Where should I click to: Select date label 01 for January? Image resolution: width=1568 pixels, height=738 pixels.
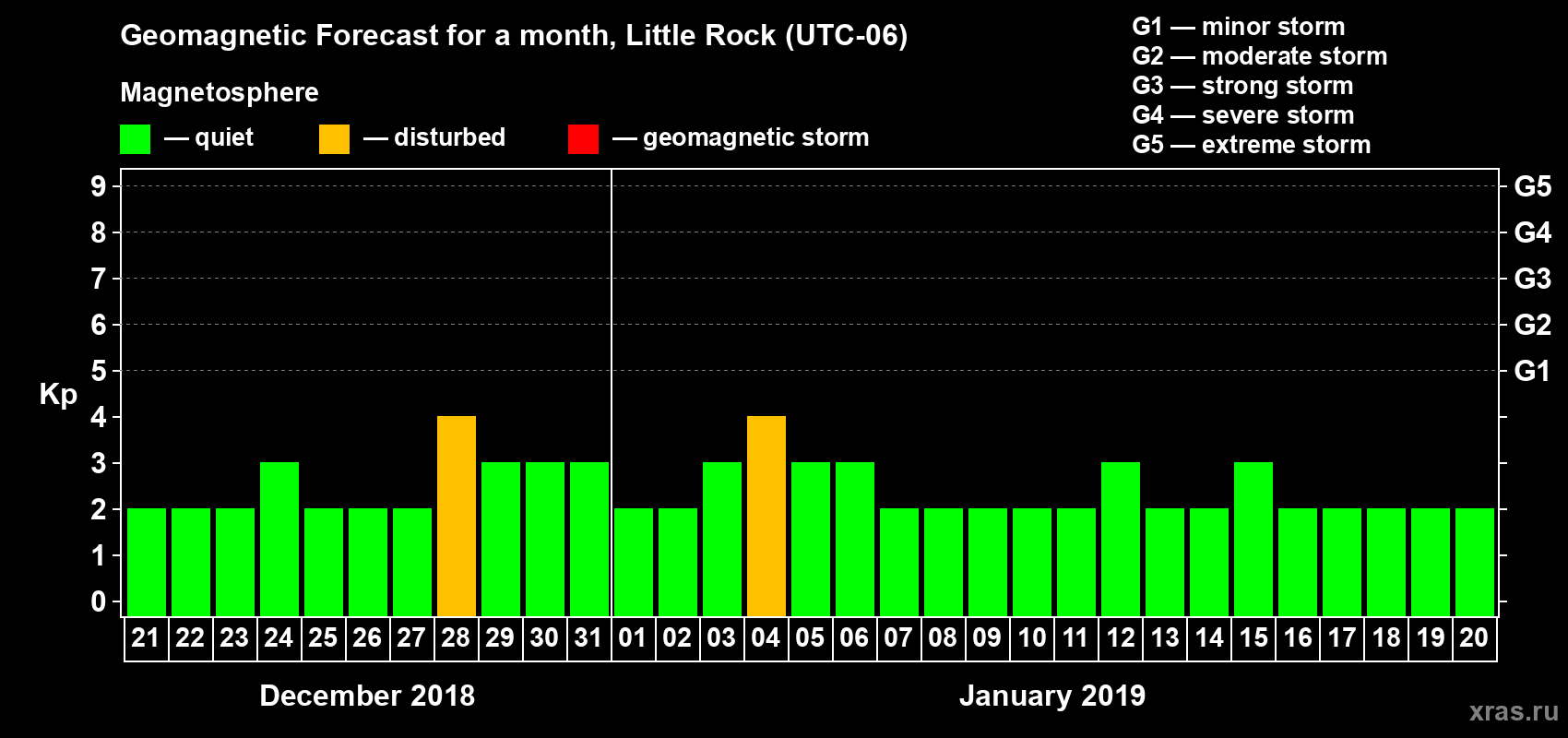(x=633, y=637)
